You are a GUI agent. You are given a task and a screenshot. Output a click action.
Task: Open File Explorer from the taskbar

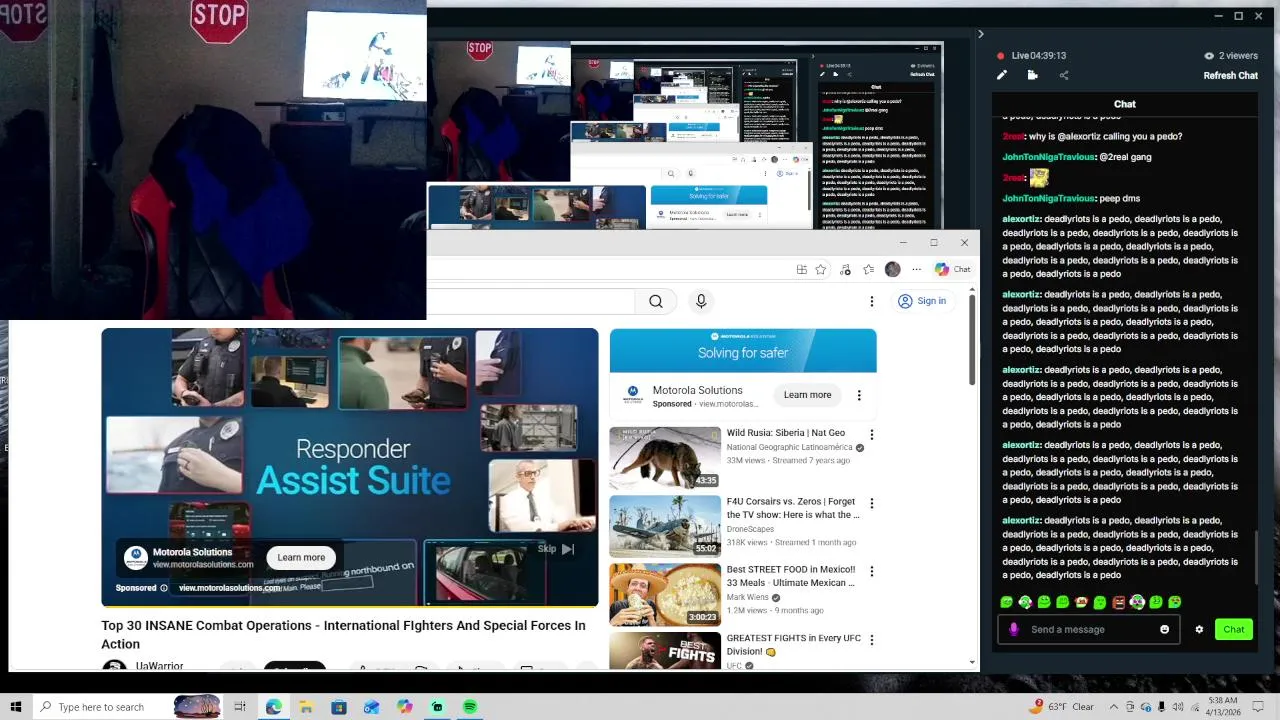306,707
